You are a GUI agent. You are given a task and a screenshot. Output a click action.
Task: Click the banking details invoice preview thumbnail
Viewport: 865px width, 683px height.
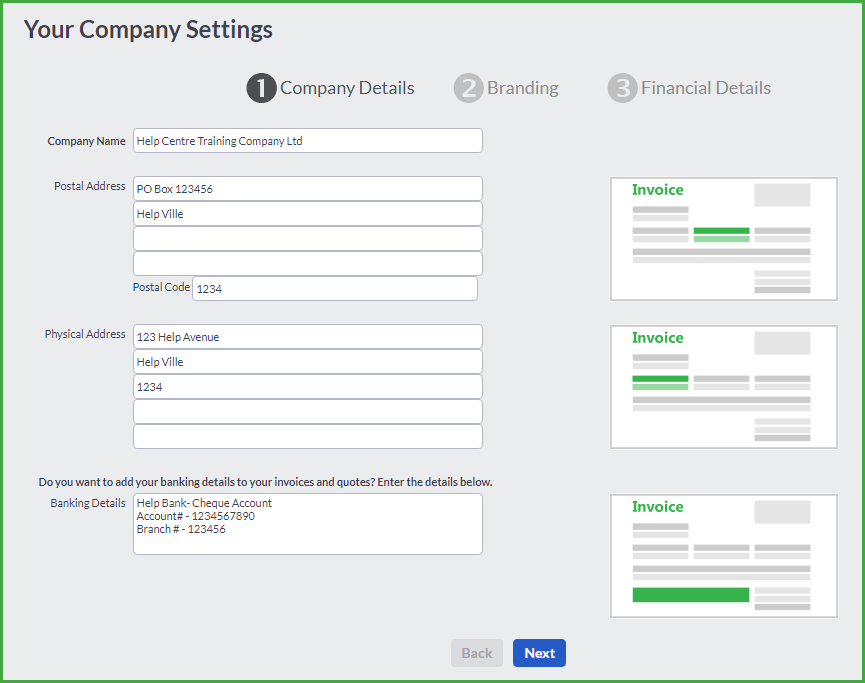click(723, 556)
